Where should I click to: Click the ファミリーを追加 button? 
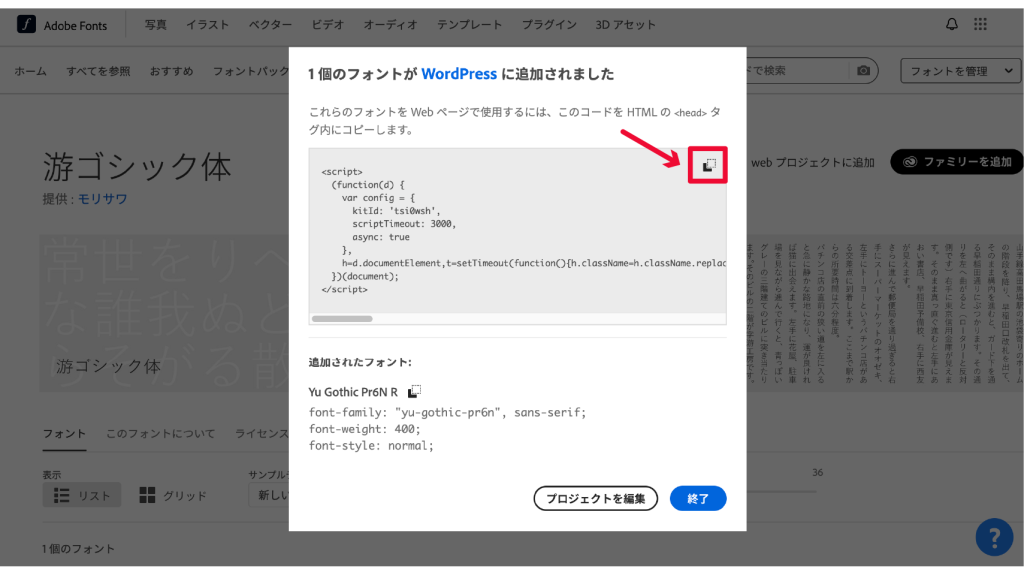[957, 162]
